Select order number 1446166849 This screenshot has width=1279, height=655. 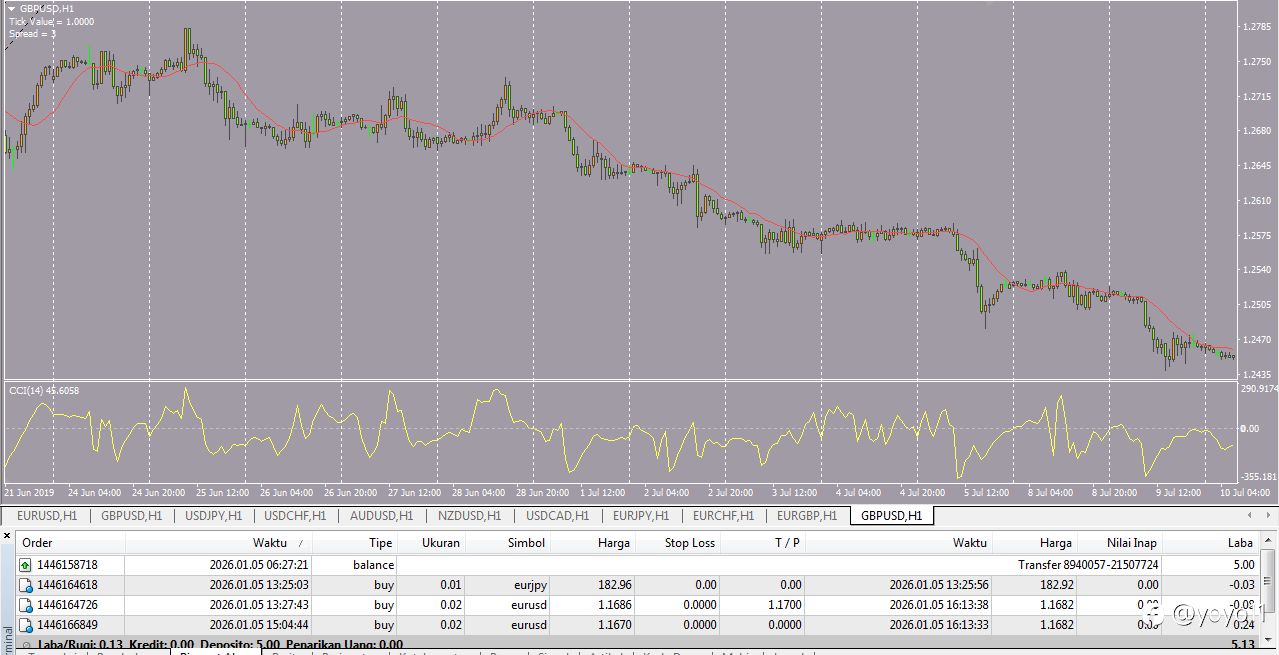pyautogui.click(x=67, y=625)
